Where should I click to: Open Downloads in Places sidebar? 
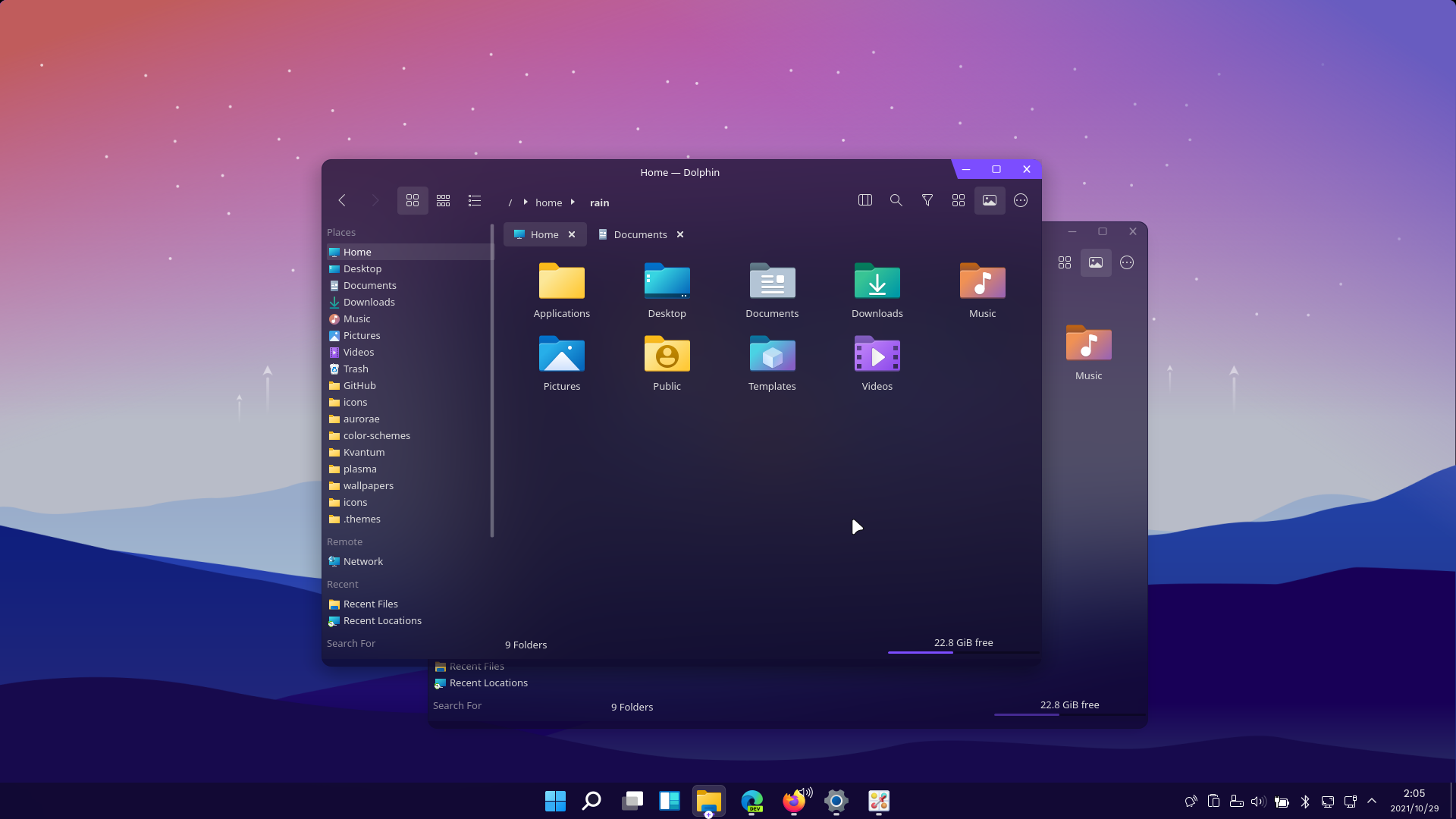(x=409, y=302)
